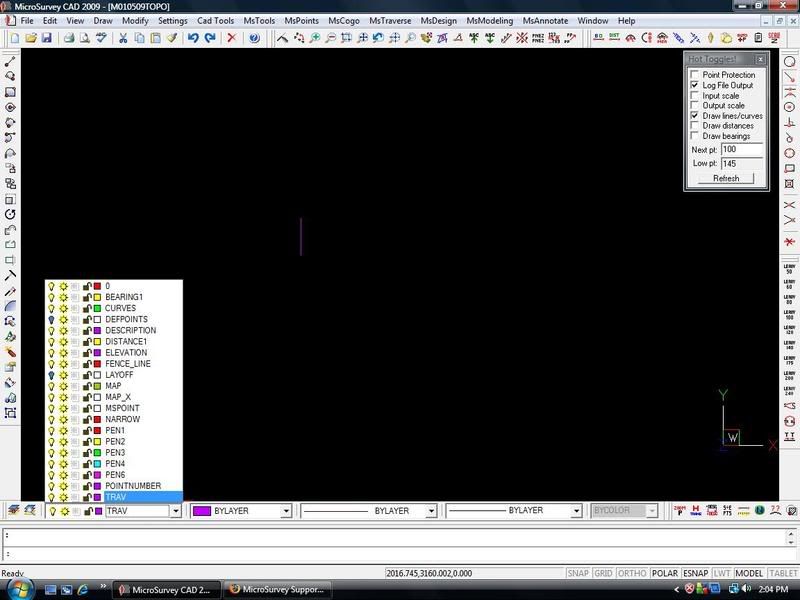
Task: Open the Cad Tools menu
Action: pyautogui.click(x=215, y=21)
